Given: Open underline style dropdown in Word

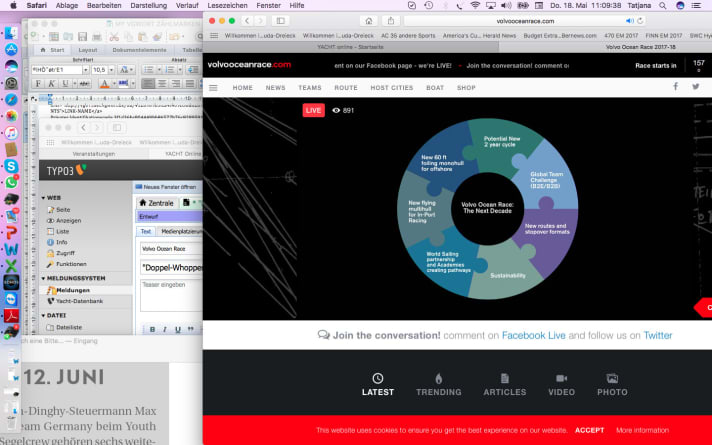Looking at the screenshot, I should [x=74, y=84].
